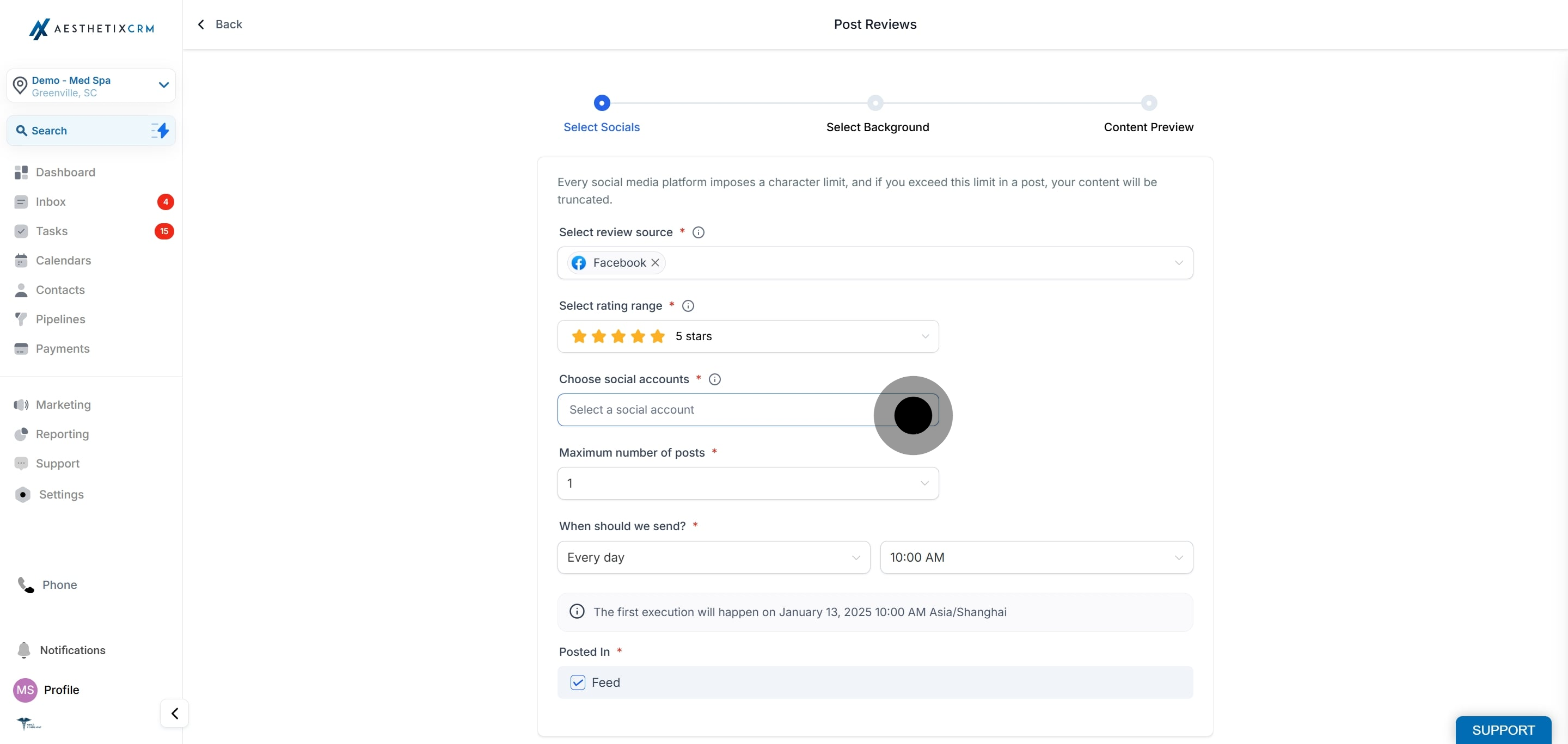Screen dimensions: 1568x744
Task: Open Pipelines funnel icon
Action: [21, 319]
